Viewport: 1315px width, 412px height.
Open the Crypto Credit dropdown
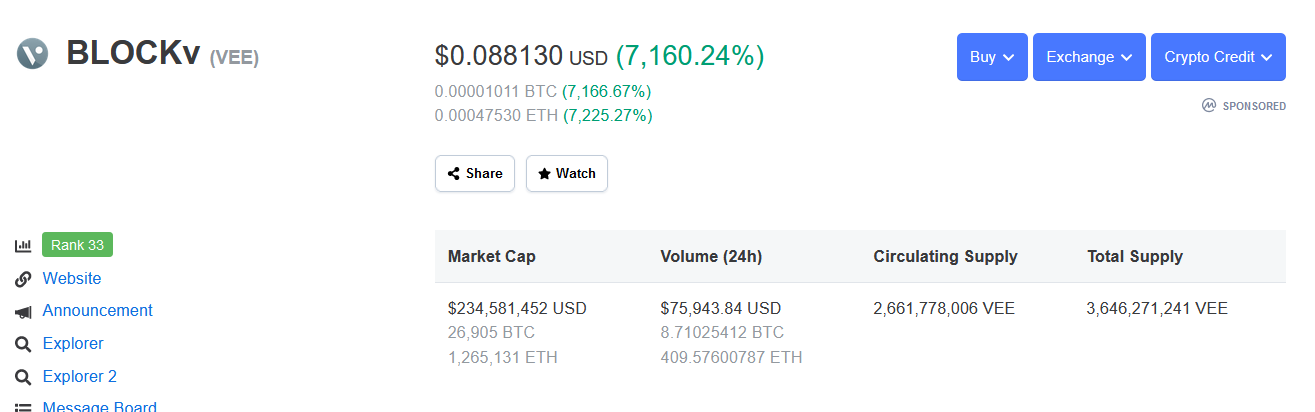click(1218, 57)
